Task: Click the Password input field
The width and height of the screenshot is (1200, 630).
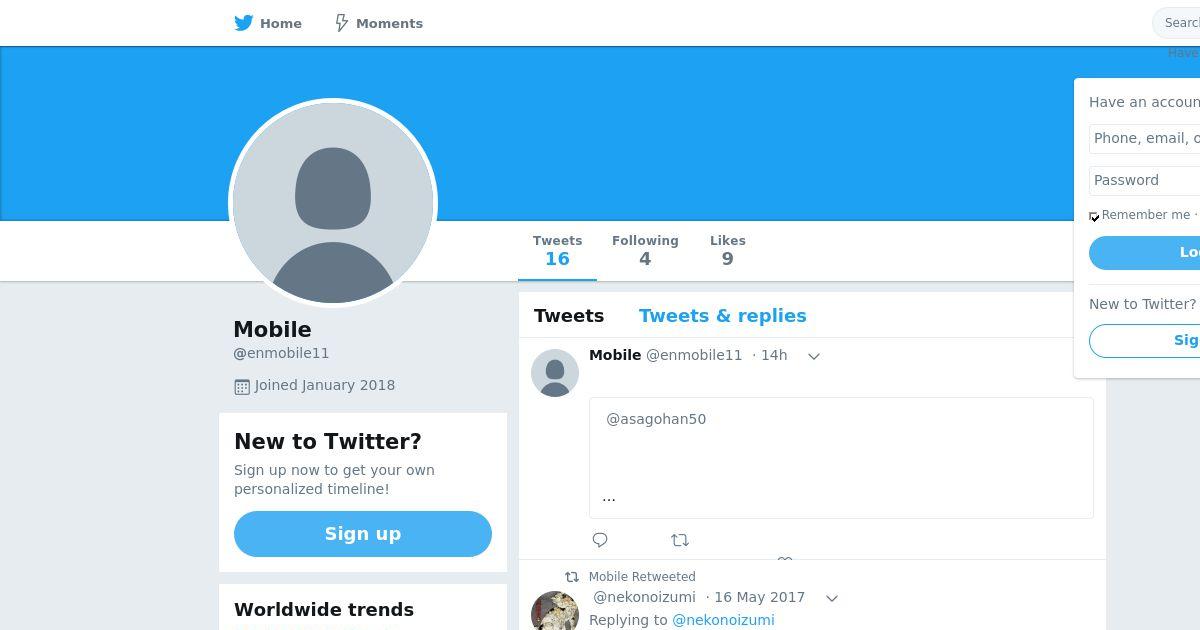Action: (x=1144, y=180)
